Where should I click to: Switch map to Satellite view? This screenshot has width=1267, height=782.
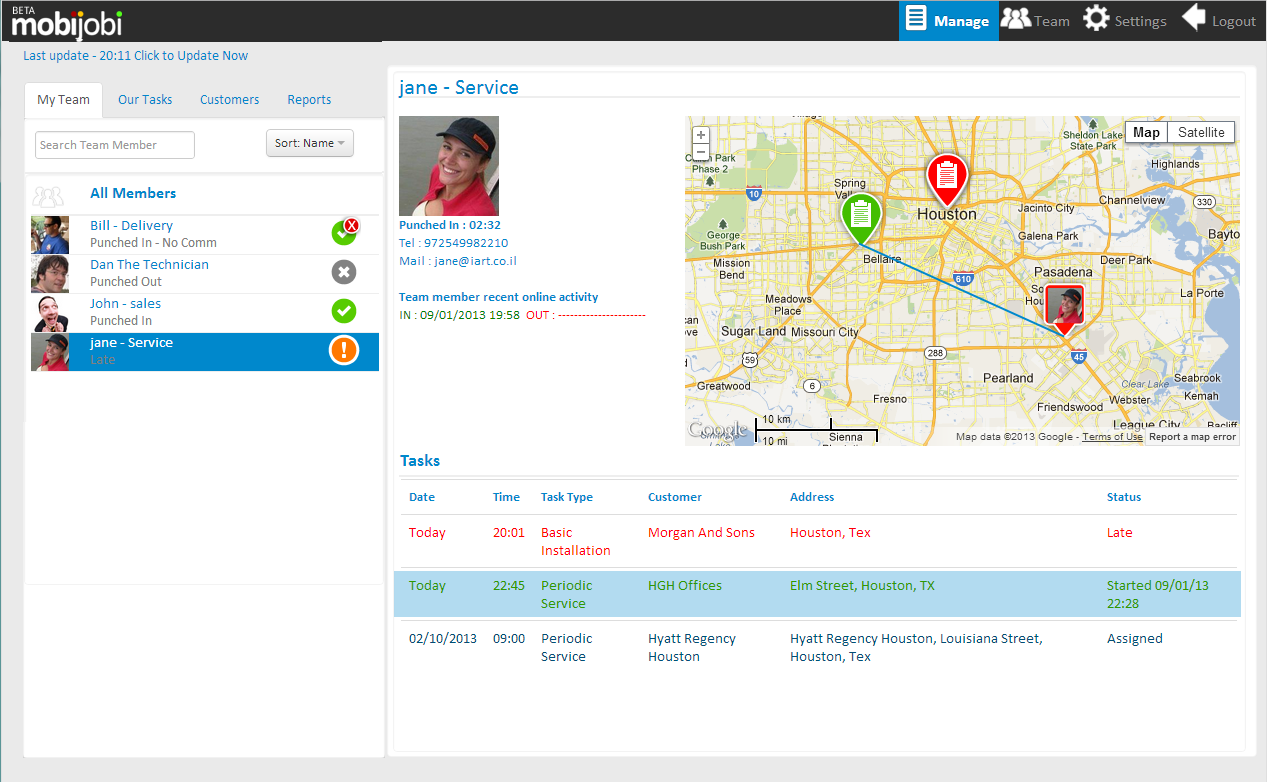point(1200,132)
